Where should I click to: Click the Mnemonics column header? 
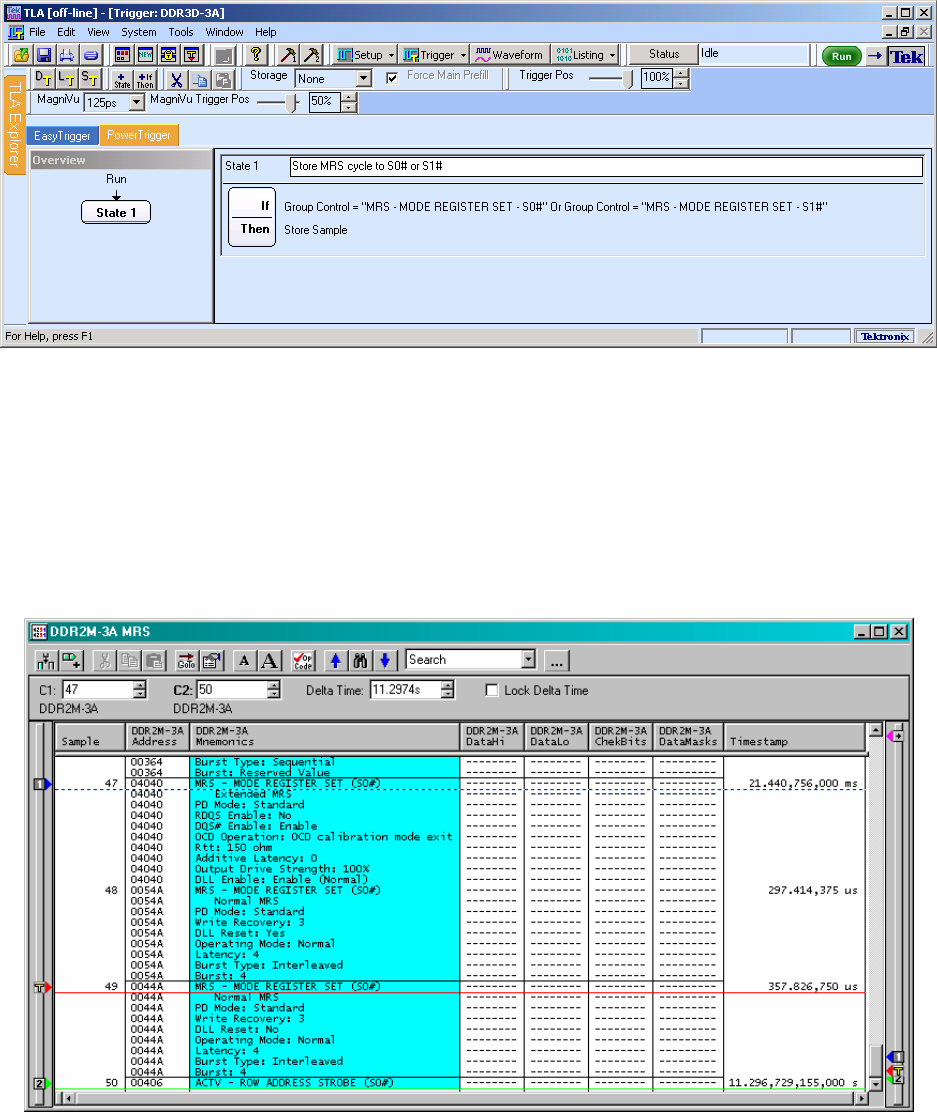(x=325, y=736)
